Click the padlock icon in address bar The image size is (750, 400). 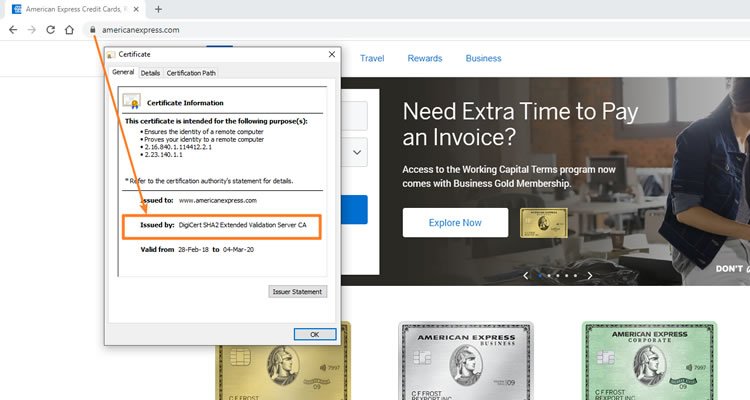(x=92, y=30)
